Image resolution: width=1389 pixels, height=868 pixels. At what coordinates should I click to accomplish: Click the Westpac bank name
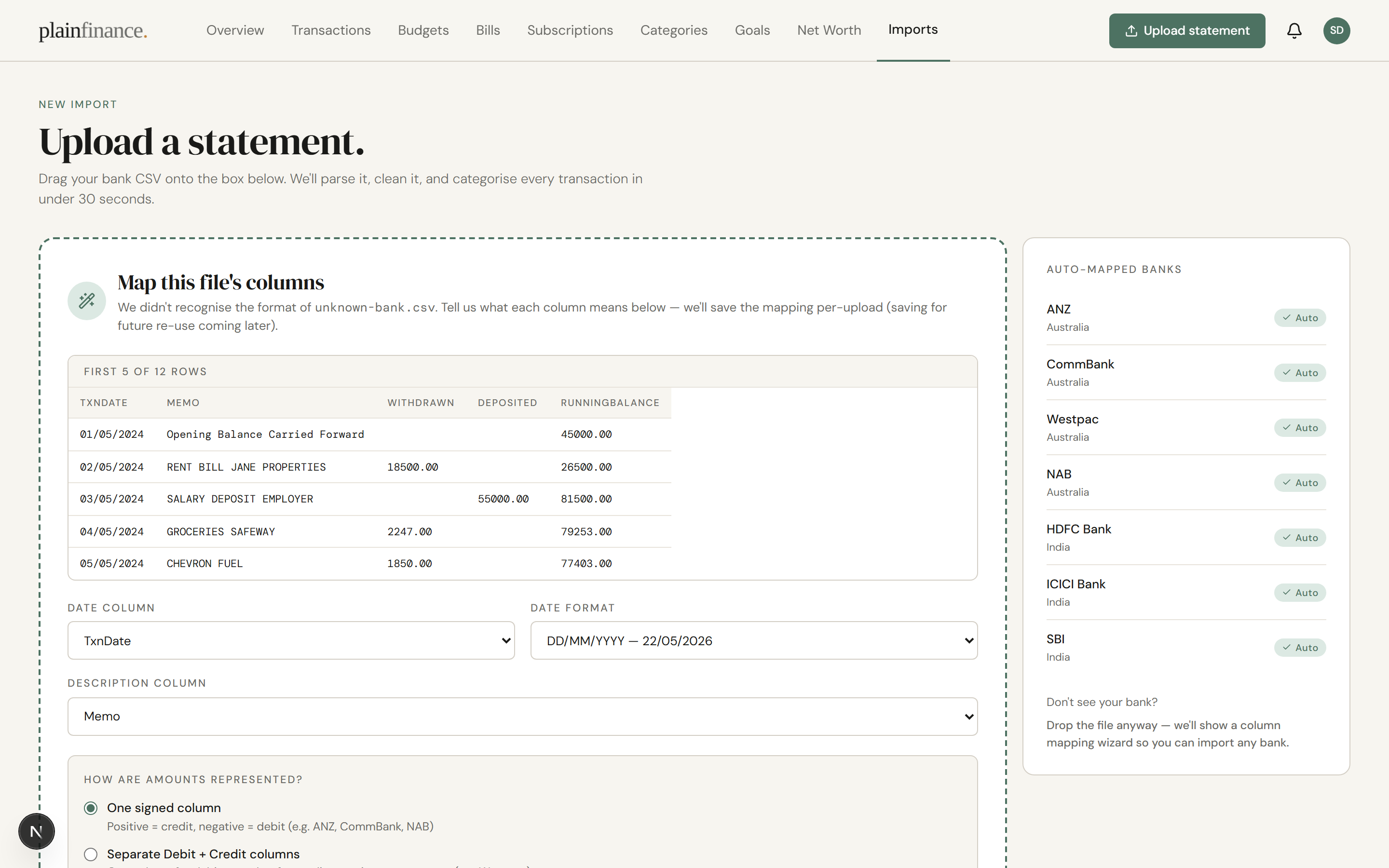pos(1072,420)
